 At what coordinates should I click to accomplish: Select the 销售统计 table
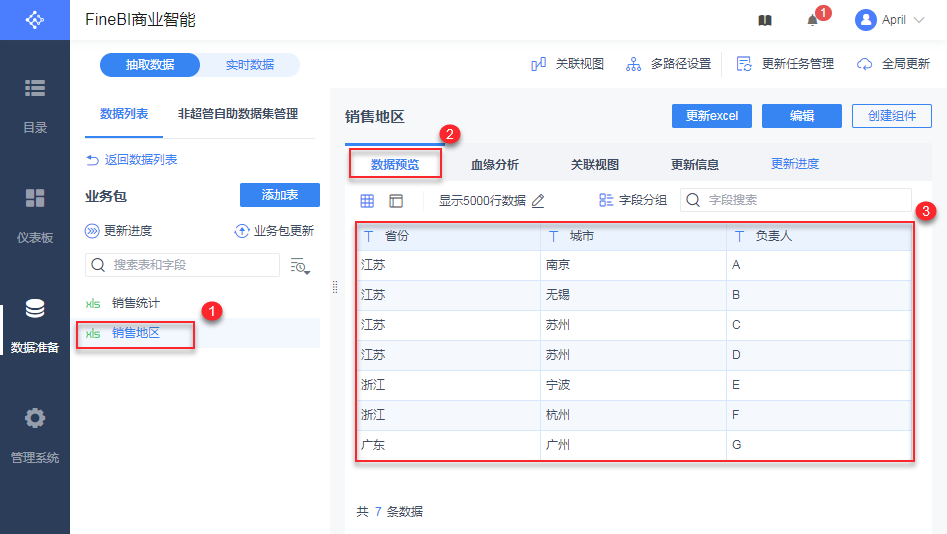tap(135, 303)
